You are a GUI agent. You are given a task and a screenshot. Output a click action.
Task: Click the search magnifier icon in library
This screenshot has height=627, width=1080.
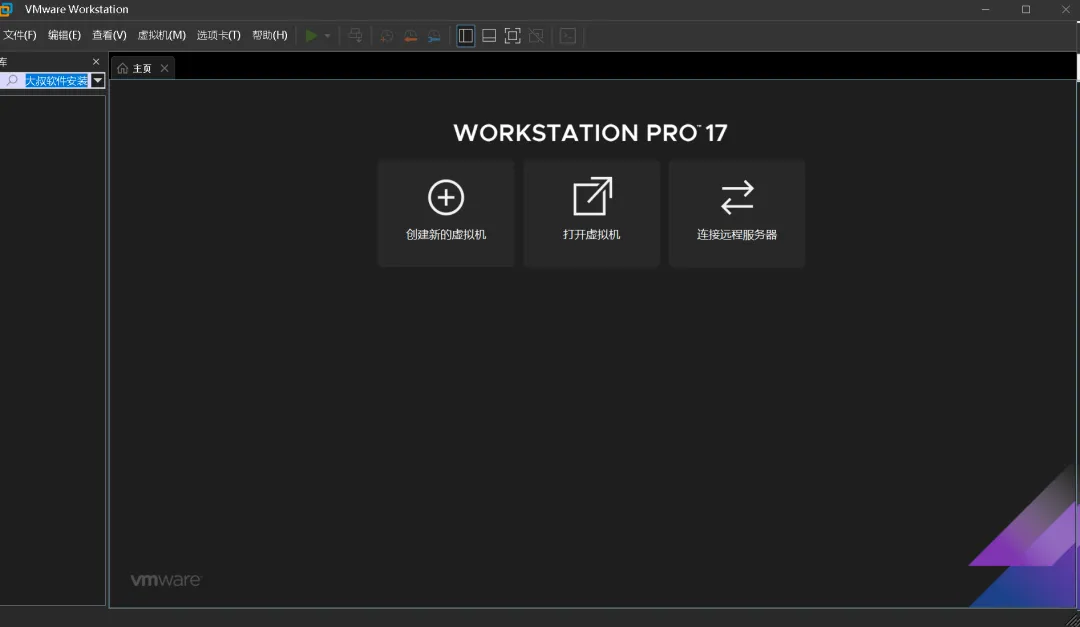coord(12,81)
